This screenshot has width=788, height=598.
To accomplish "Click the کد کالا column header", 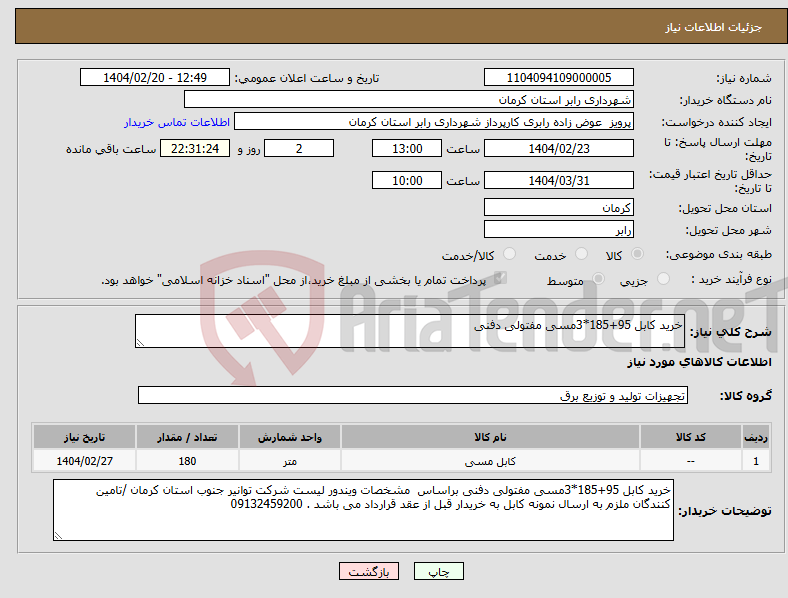I will pos(691,437).
